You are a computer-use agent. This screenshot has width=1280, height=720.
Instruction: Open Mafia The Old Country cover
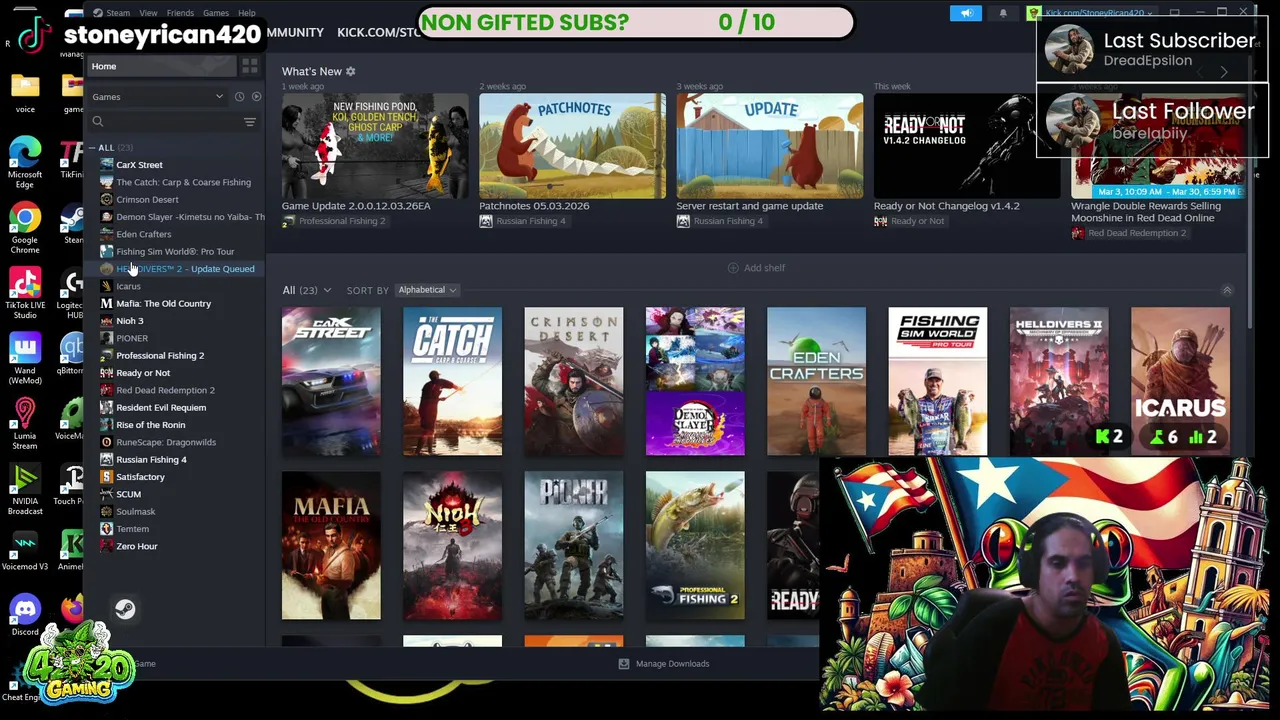point(331,545)
